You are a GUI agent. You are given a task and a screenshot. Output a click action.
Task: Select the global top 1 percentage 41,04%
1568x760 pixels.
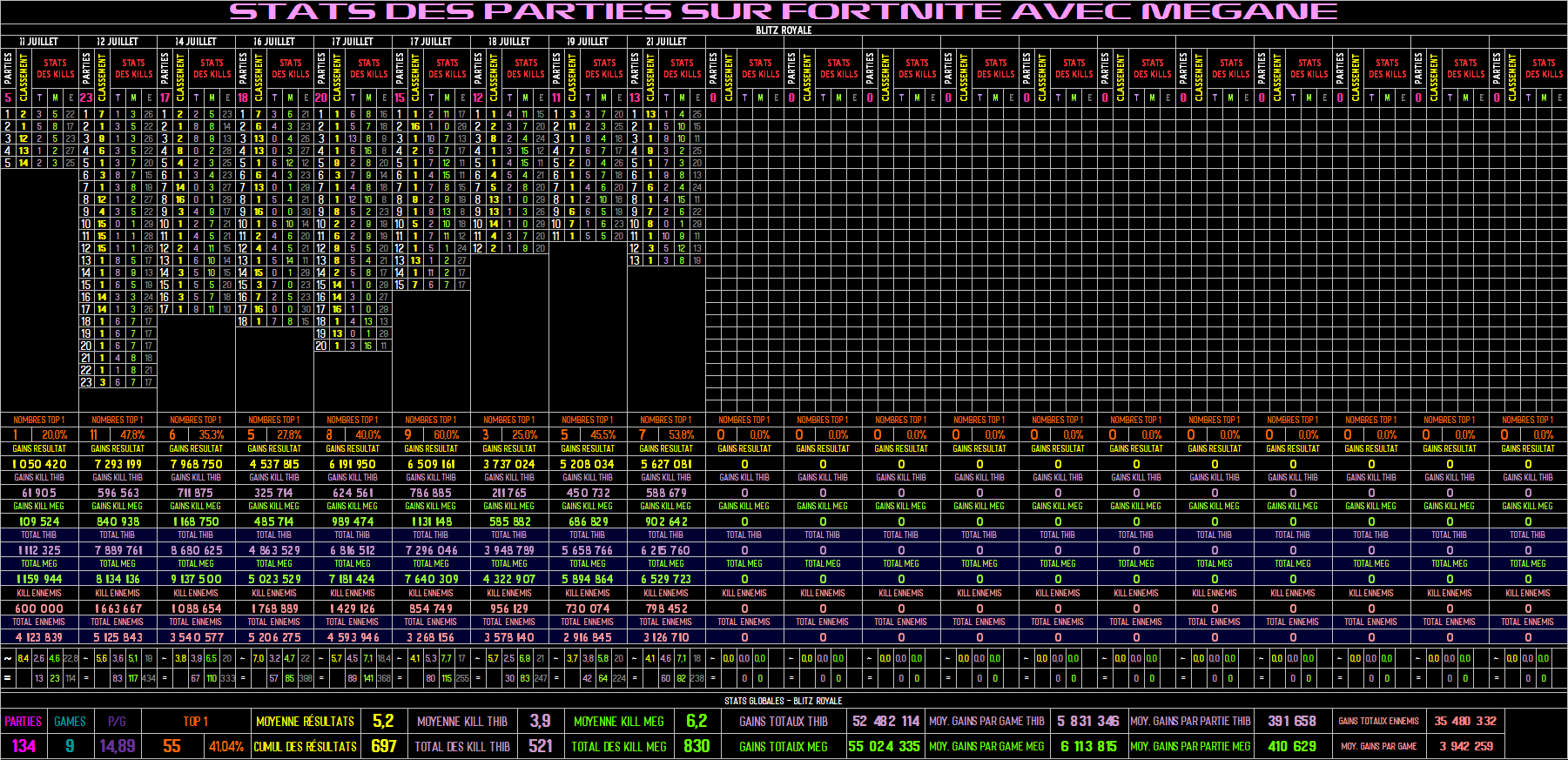225,746
